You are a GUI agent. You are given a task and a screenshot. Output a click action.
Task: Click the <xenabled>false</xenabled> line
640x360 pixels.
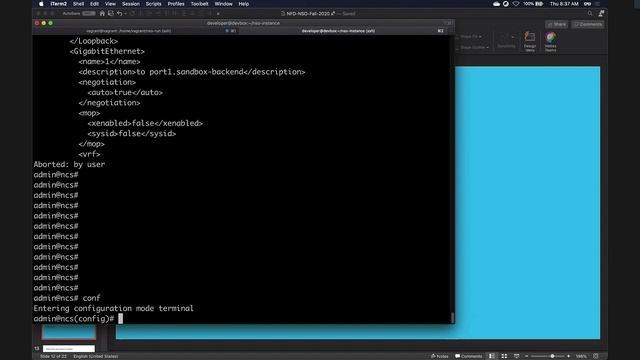click(x=145, y=123)
